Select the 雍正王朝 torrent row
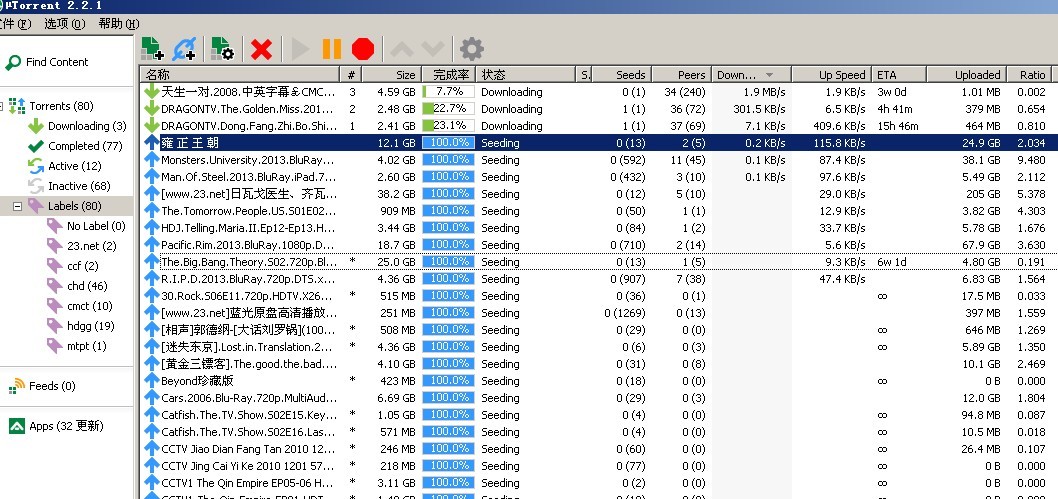This screenshot has height=499, width=1058. (599, 143)
